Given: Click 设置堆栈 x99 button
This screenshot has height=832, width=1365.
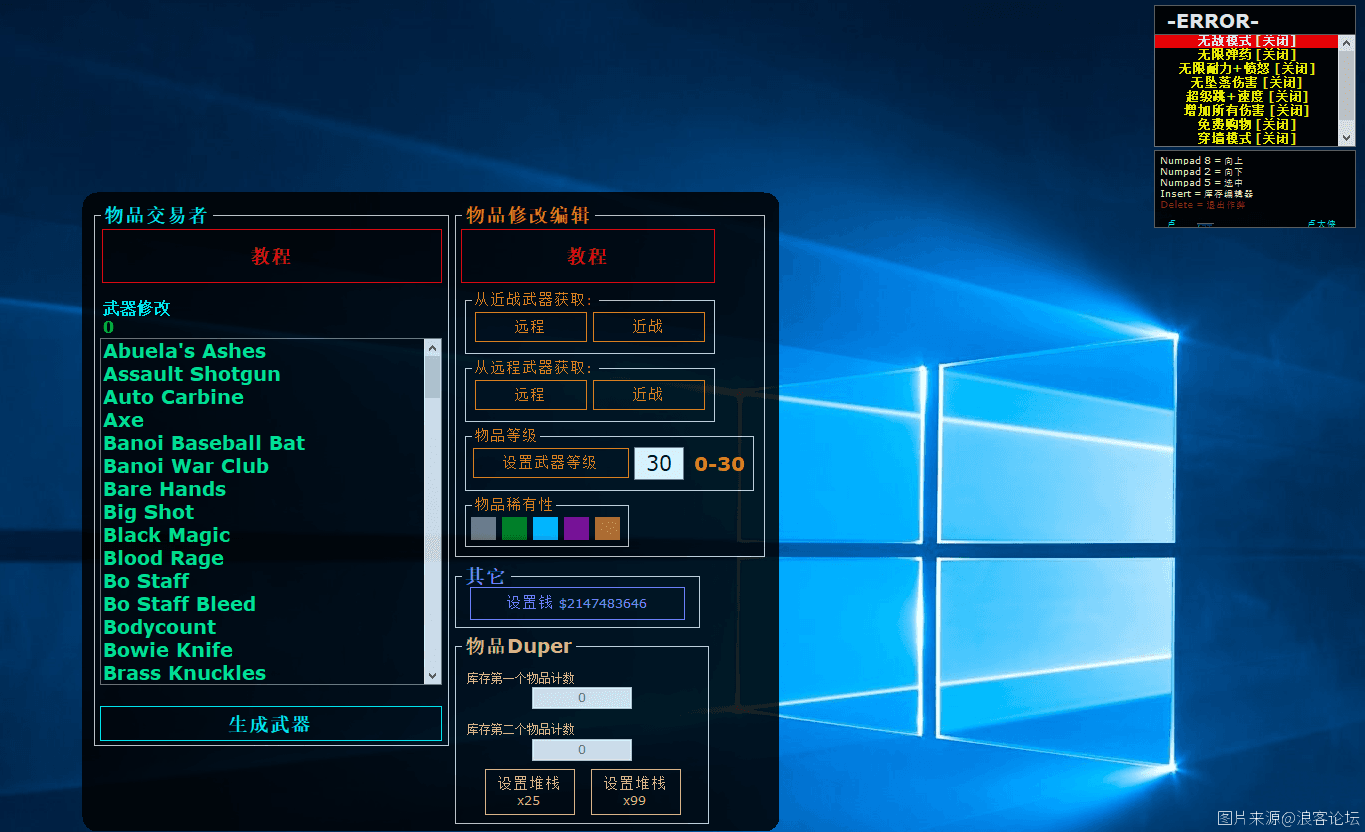Looking at the screenshot, I should pos(635,791).
